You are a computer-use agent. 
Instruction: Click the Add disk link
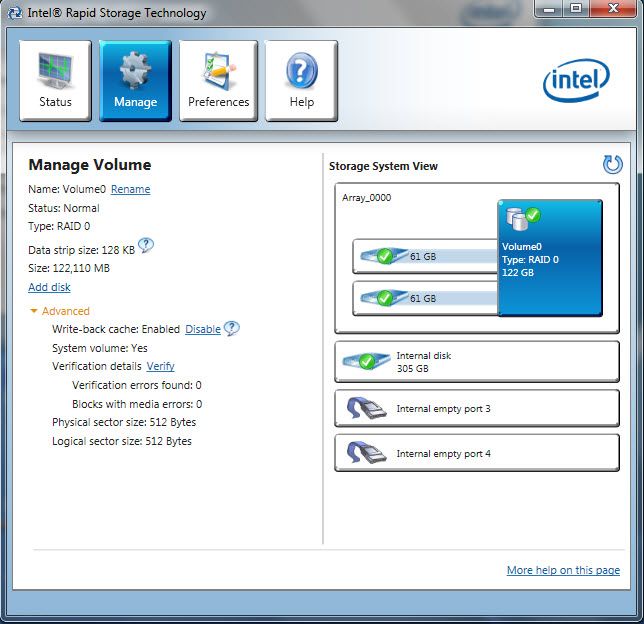(x=49, y=287)
